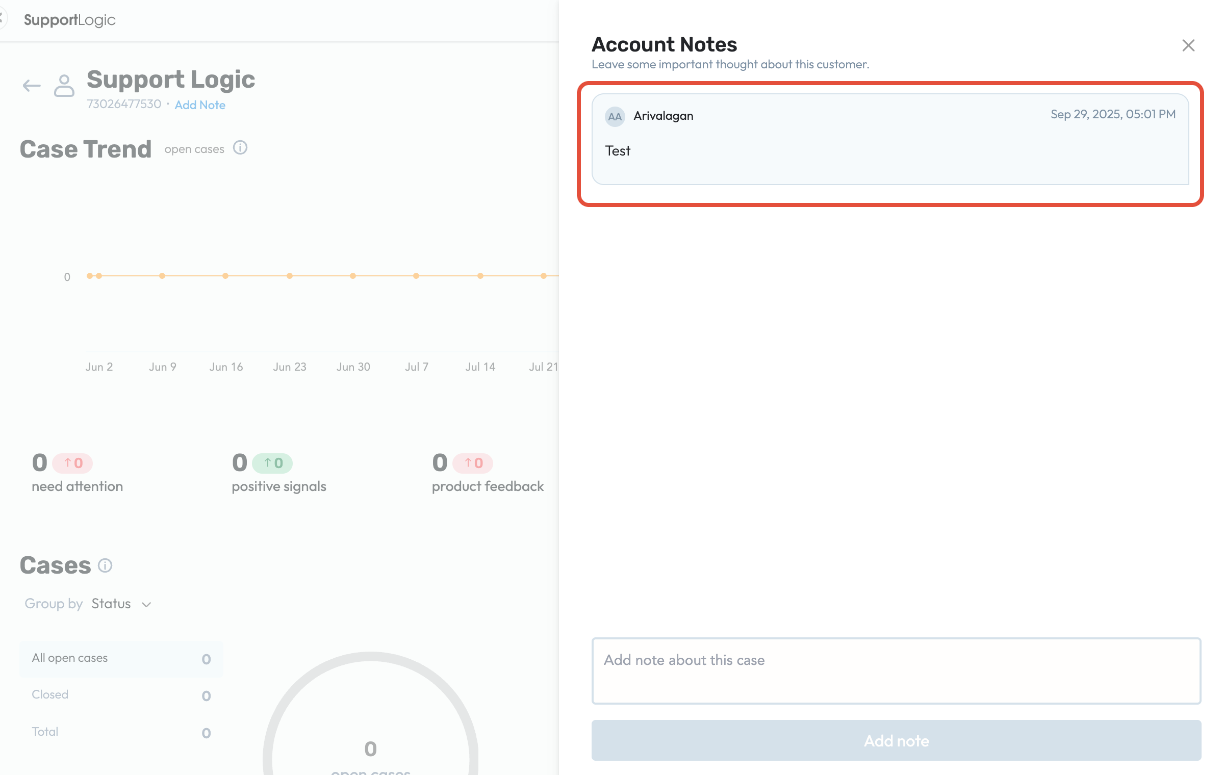
Task: Click the note text Test
Action: coord(618,151)
